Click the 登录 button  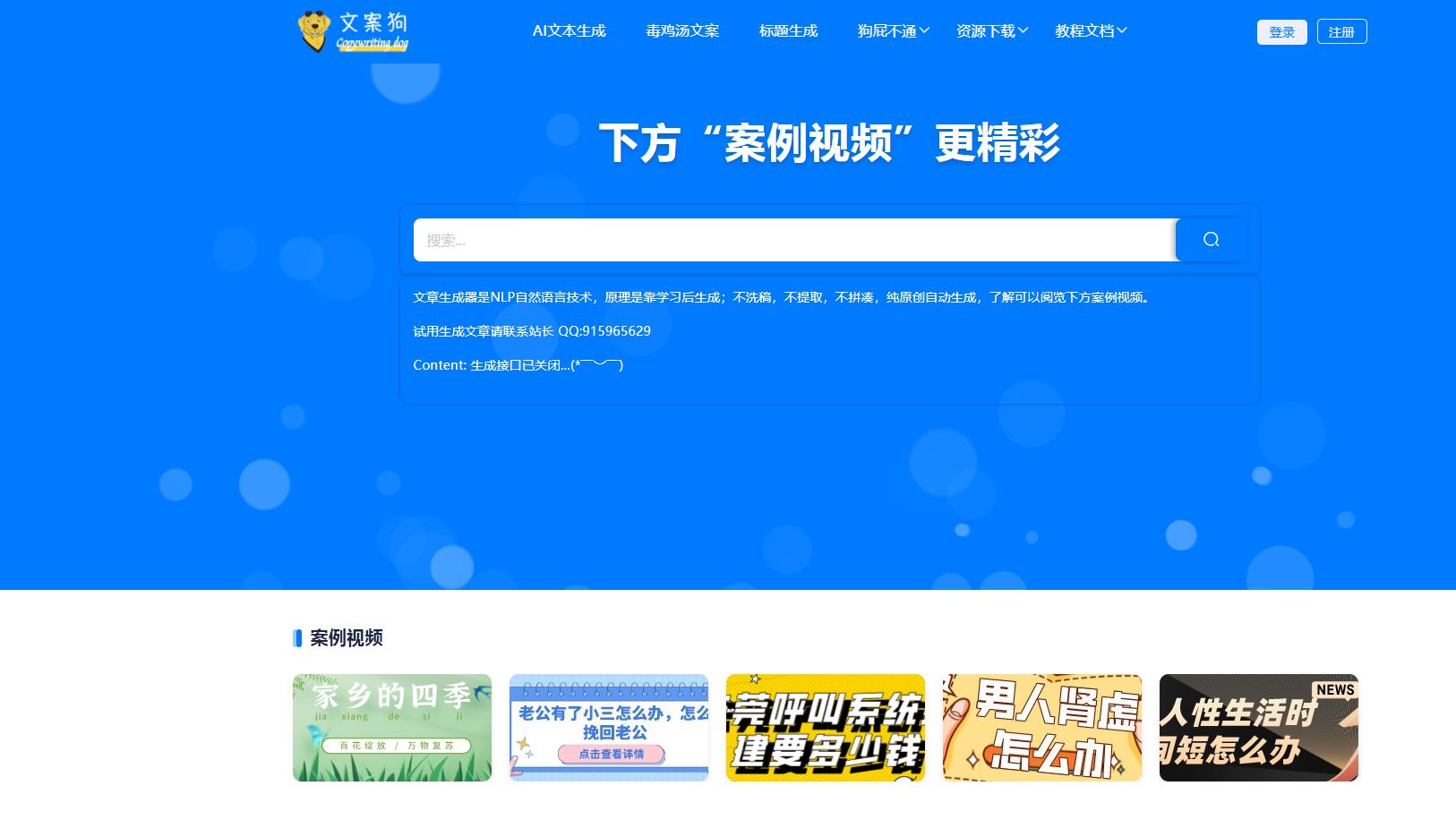(1282, 30)
